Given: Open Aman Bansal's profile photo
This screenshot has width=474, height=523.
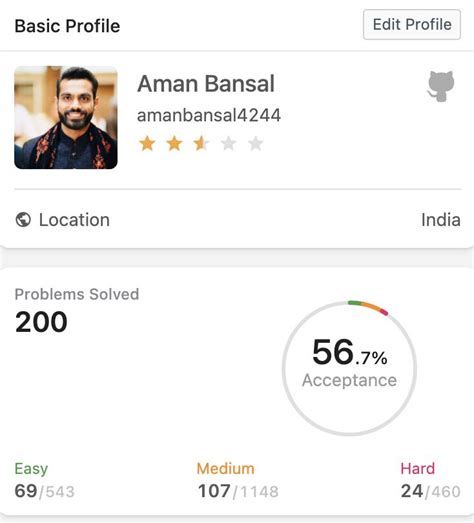Looking at the screenshot, I should tap(66, 117).
